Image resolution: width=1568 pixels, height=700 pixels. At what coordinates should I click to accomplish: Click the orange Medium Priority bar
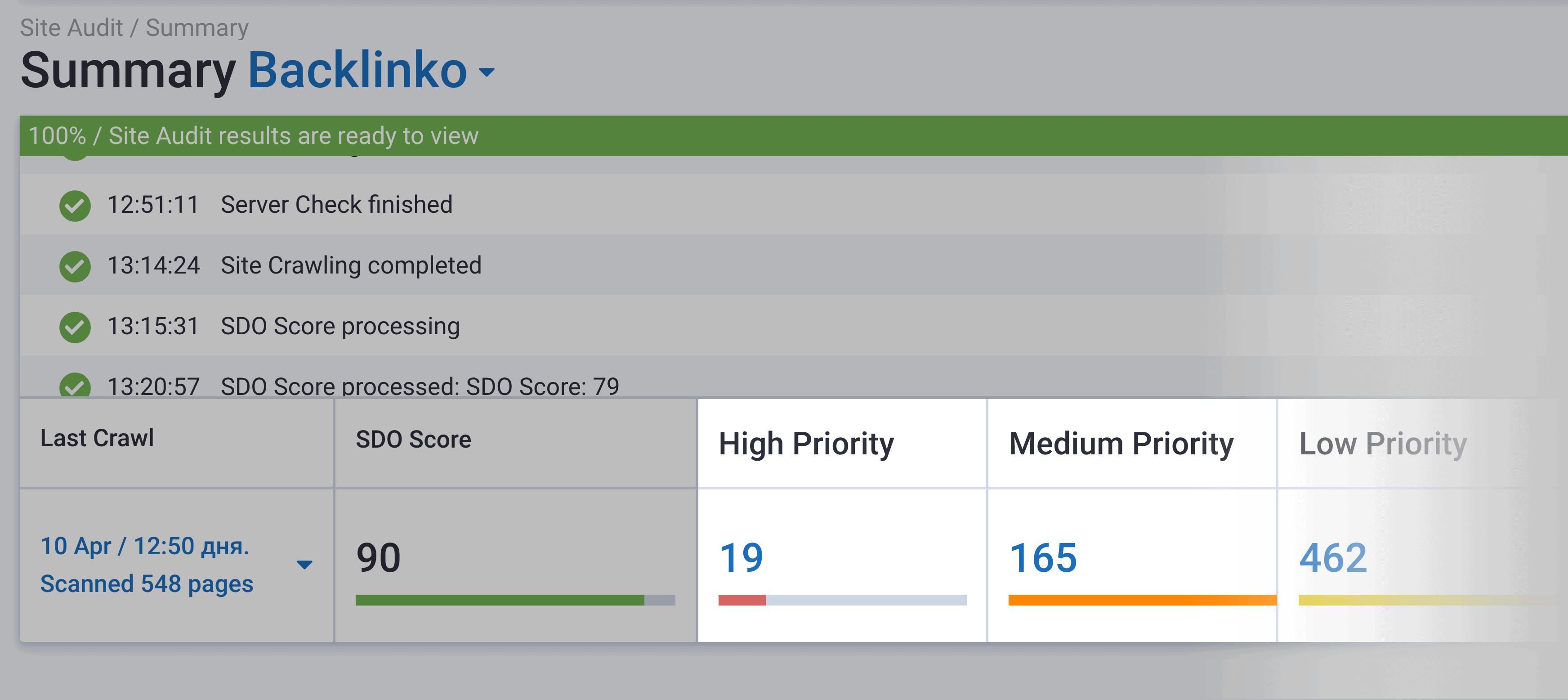(1142, 600)
